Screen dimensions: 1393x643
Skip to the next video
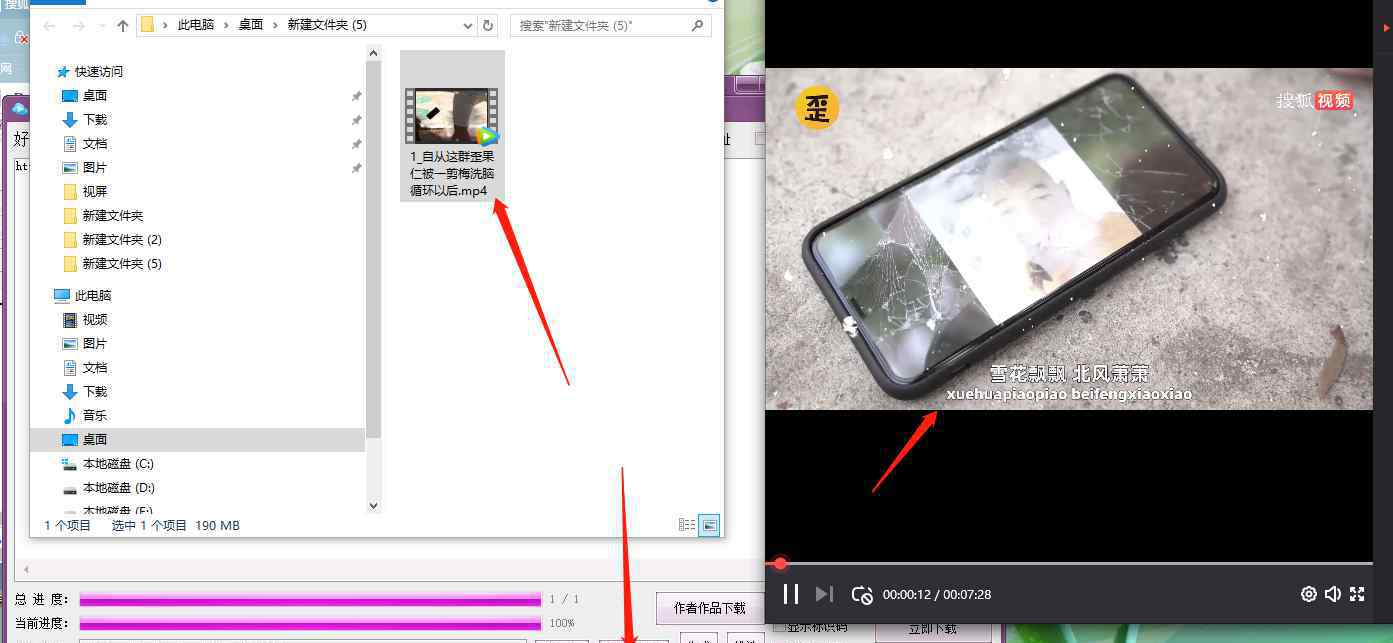point(824,594)
